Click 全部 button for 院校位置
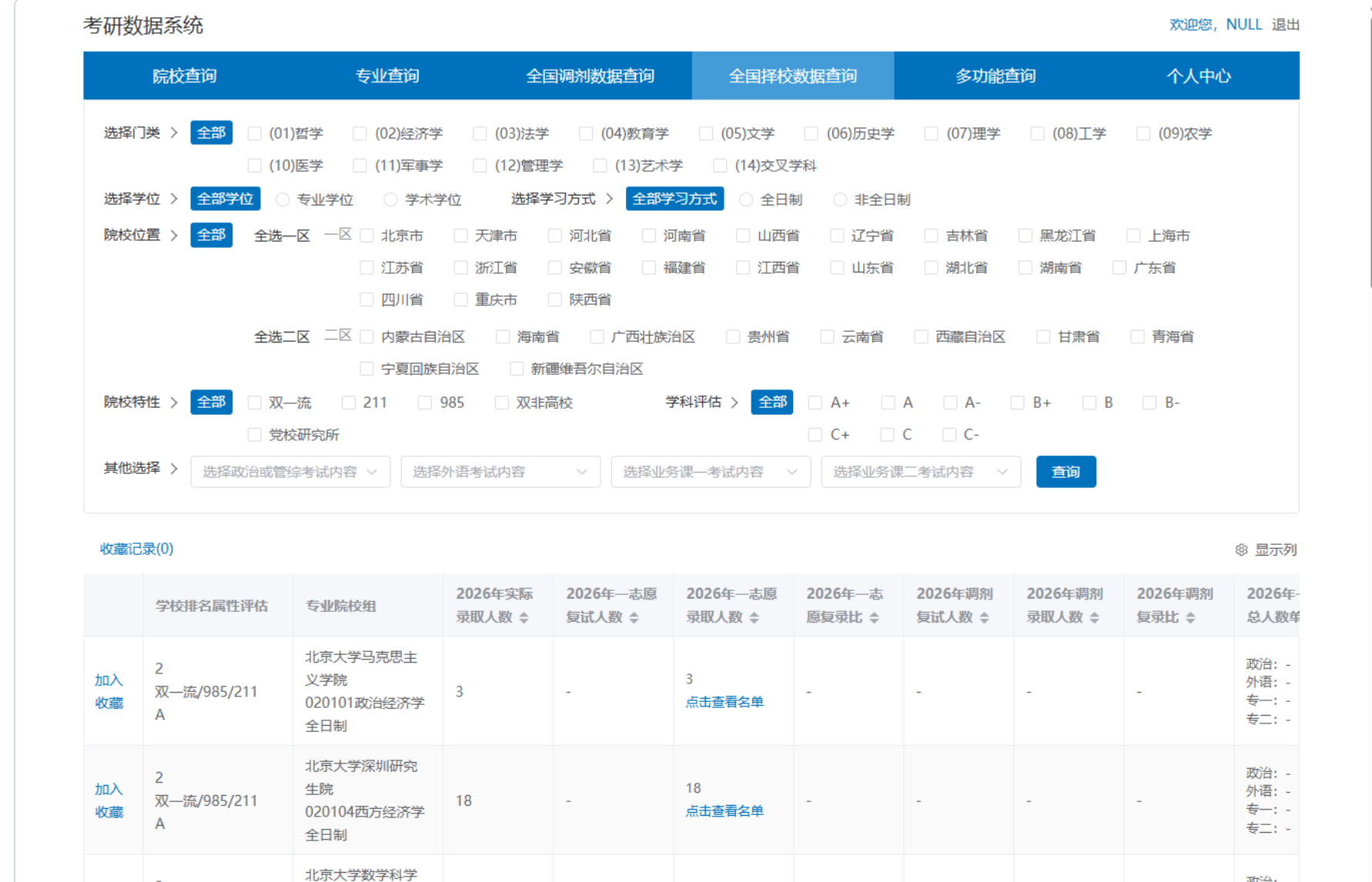Screen dimensions: 1372x882 [212, 235]
